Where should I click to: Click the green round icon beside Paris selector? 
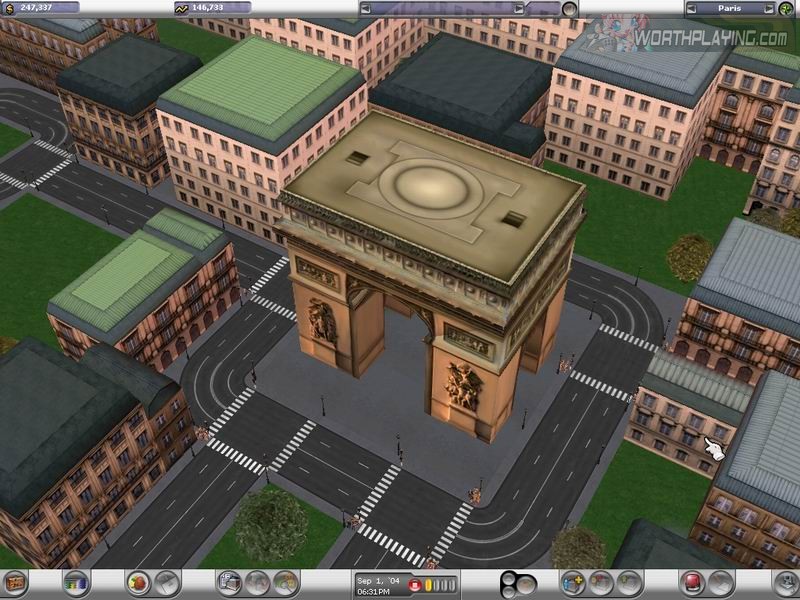pyautogui.click(x=785, y=8)
